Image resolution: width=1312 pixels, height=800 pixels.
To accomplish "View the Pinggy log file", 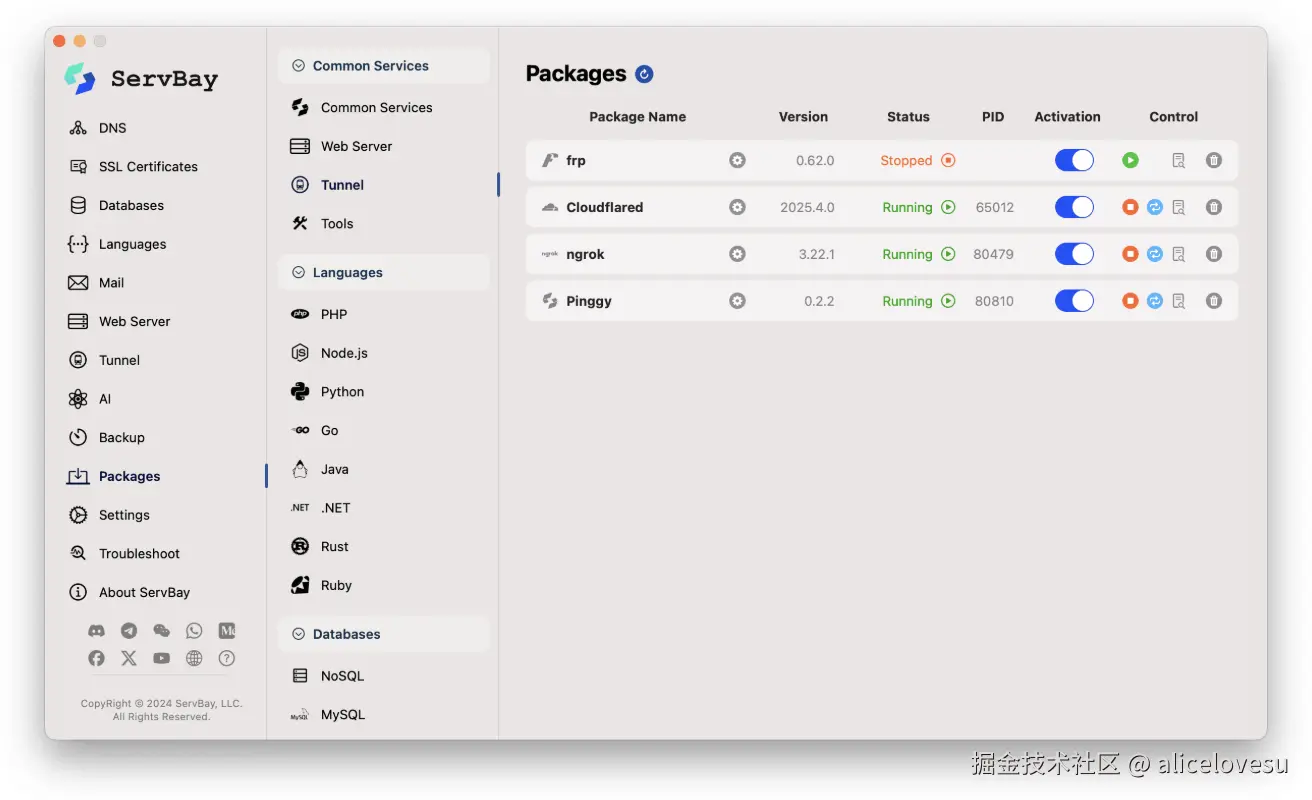I will [1179, 301].
